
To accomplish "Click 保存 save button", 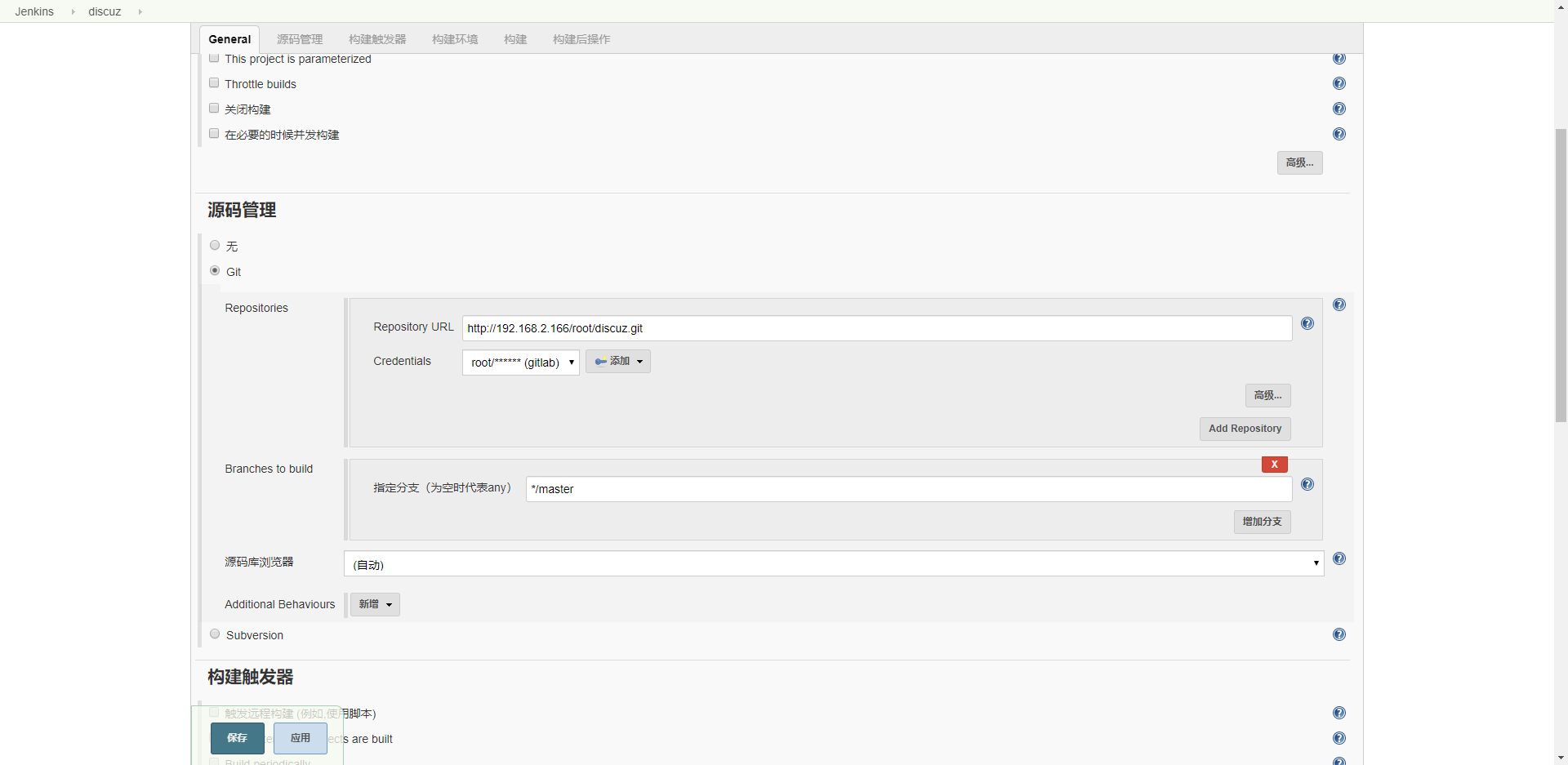I will click(238, 738).
